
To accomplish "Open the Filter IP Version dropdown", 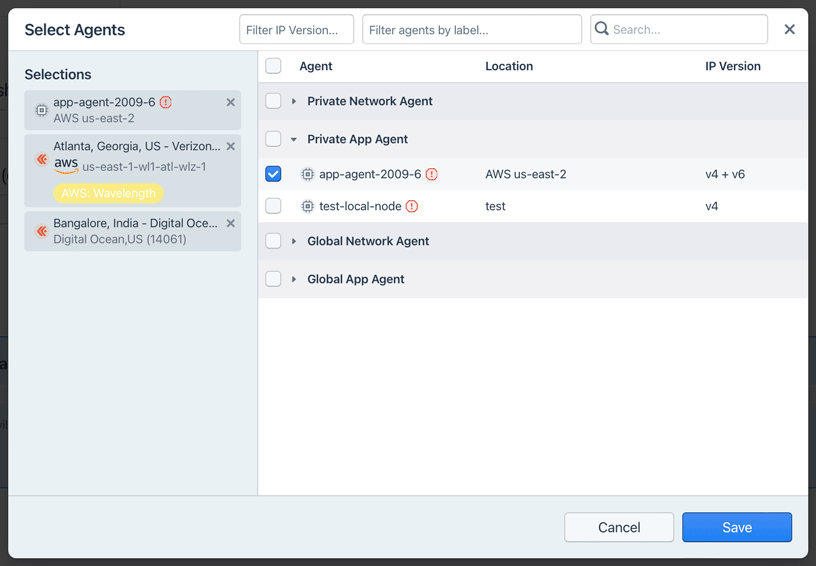I will pyautogui.click(x=297, y=30).
